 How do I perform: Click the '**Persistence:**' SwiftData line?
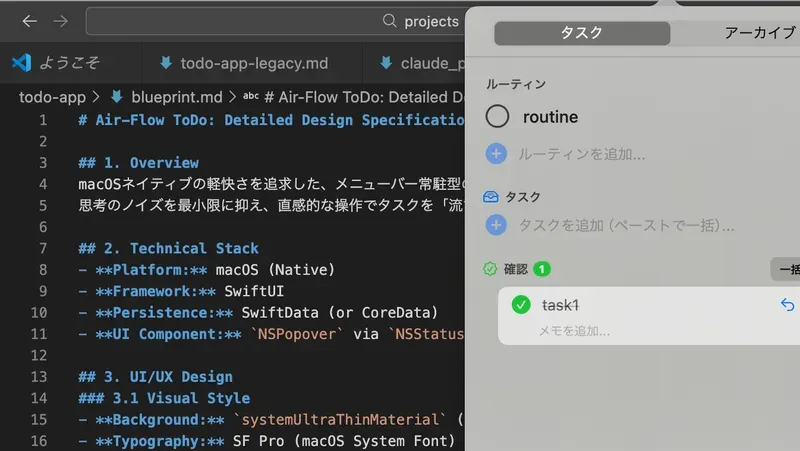258,313
